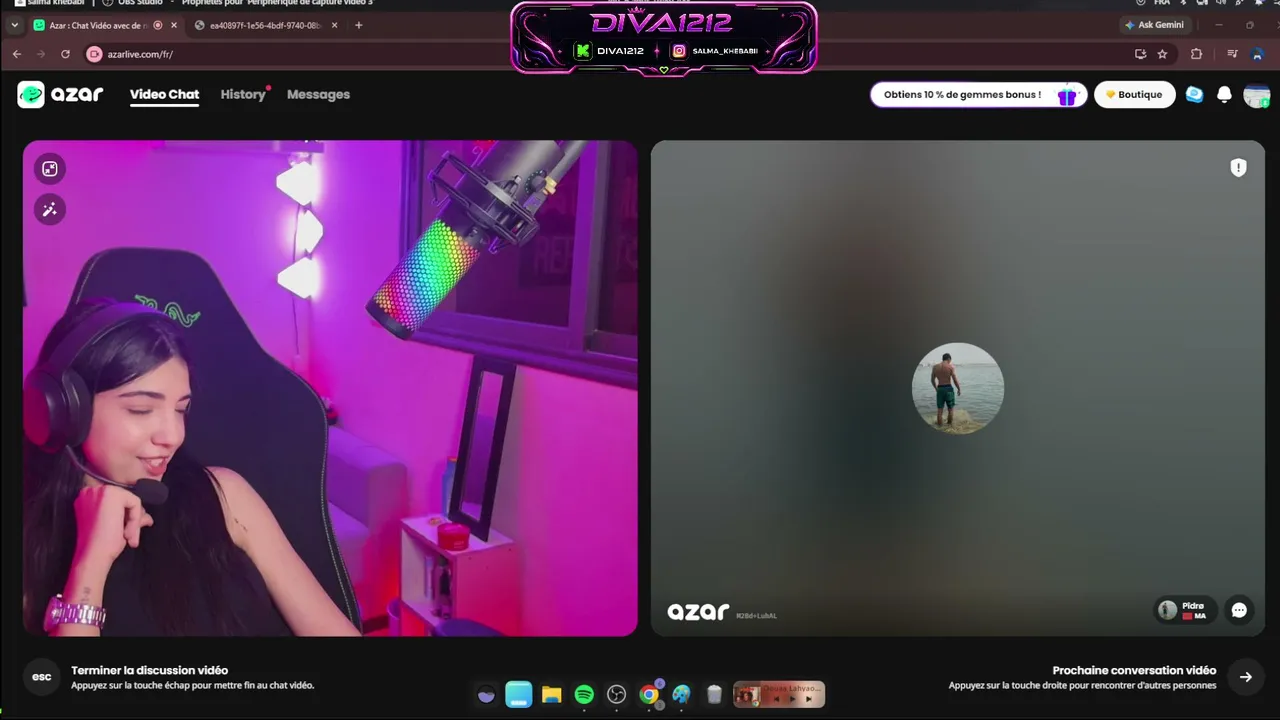Open the Azar profile avatar

tap(1256, 95)
